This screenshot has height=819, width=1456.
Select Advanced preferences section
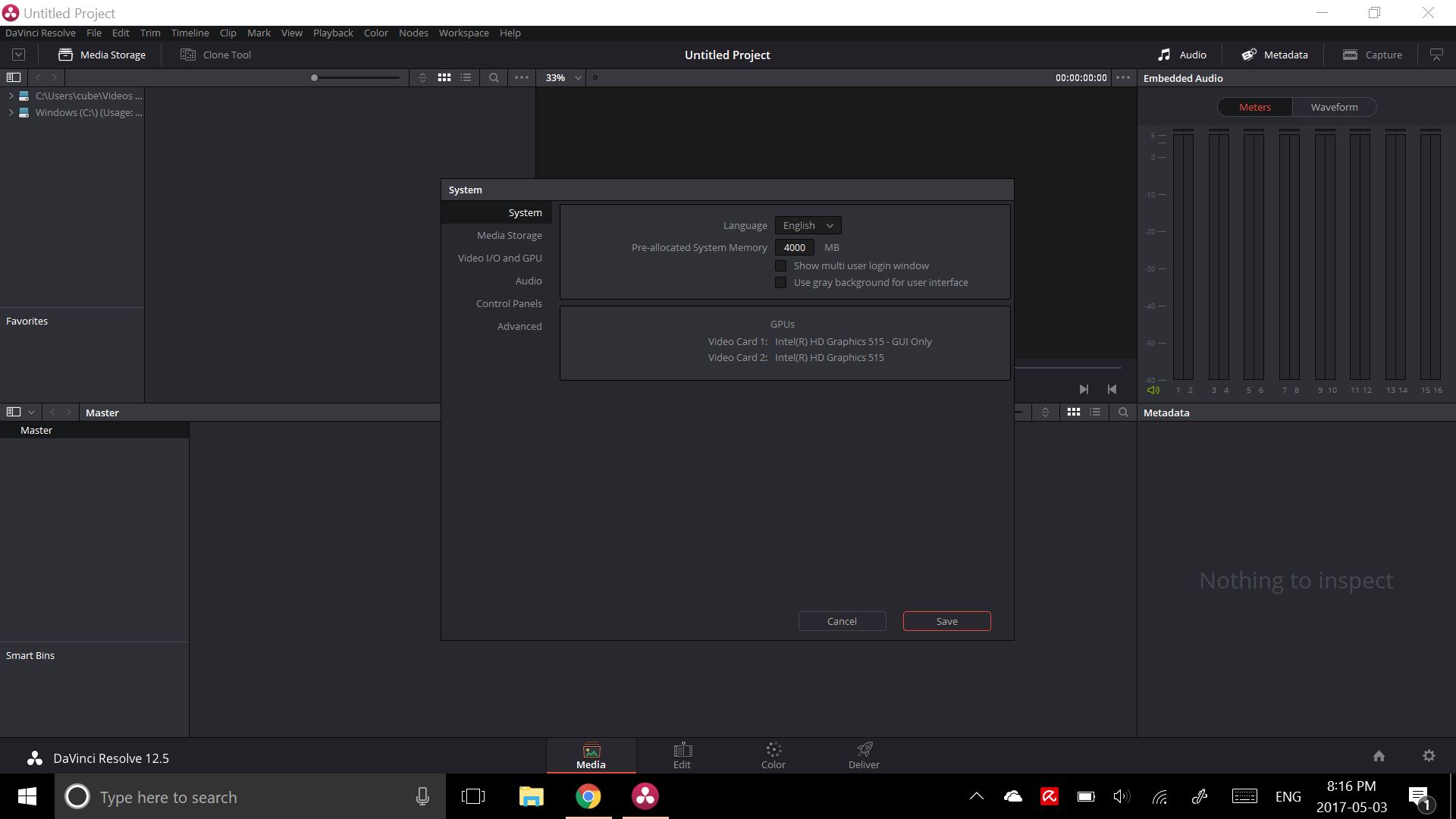[519, 326]
